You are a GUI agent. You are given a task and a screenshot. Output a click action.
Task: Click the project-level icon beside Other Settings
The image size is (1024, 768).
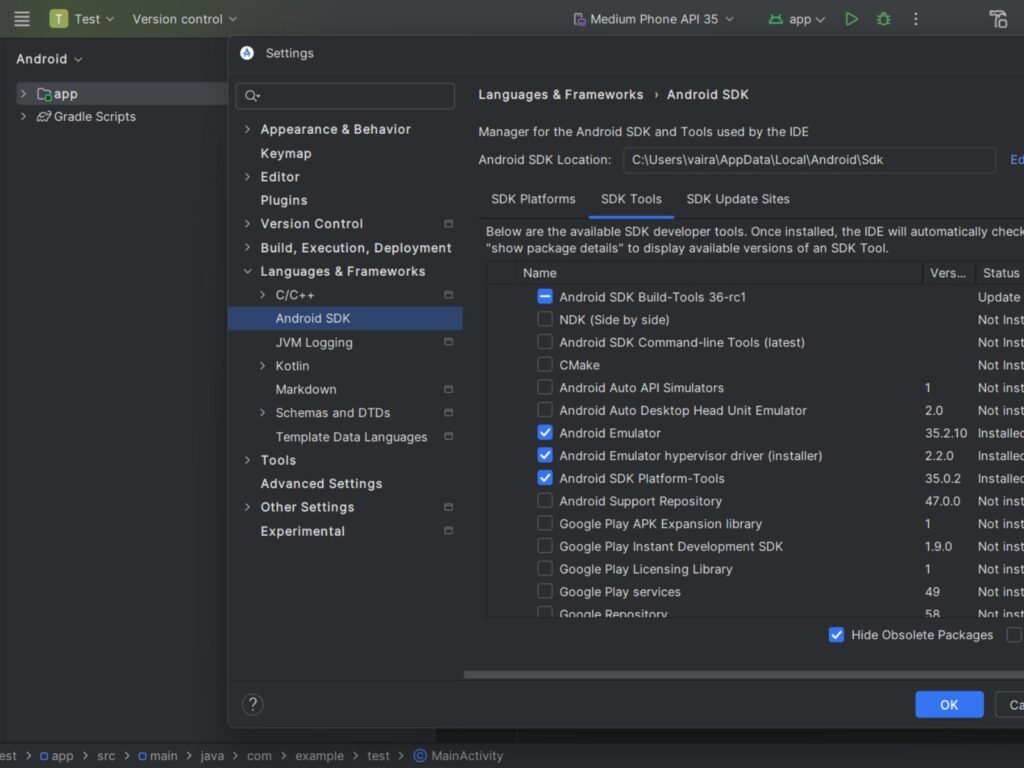[449, 507]
